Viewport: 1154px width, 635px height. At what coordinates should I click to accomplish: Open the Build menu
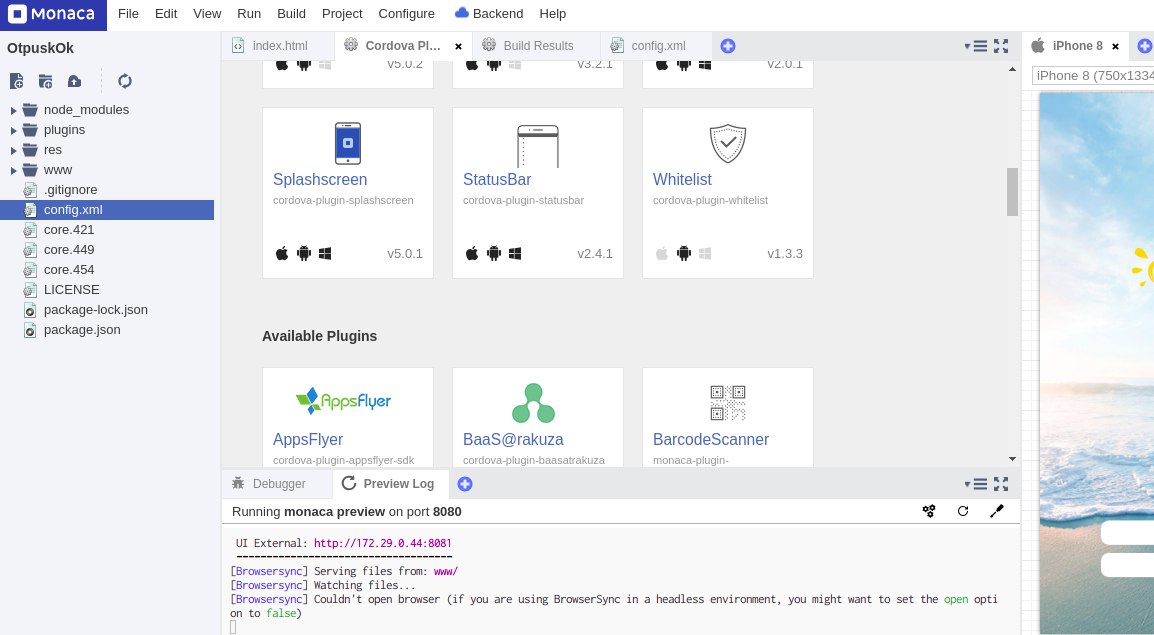click(291, 13)
